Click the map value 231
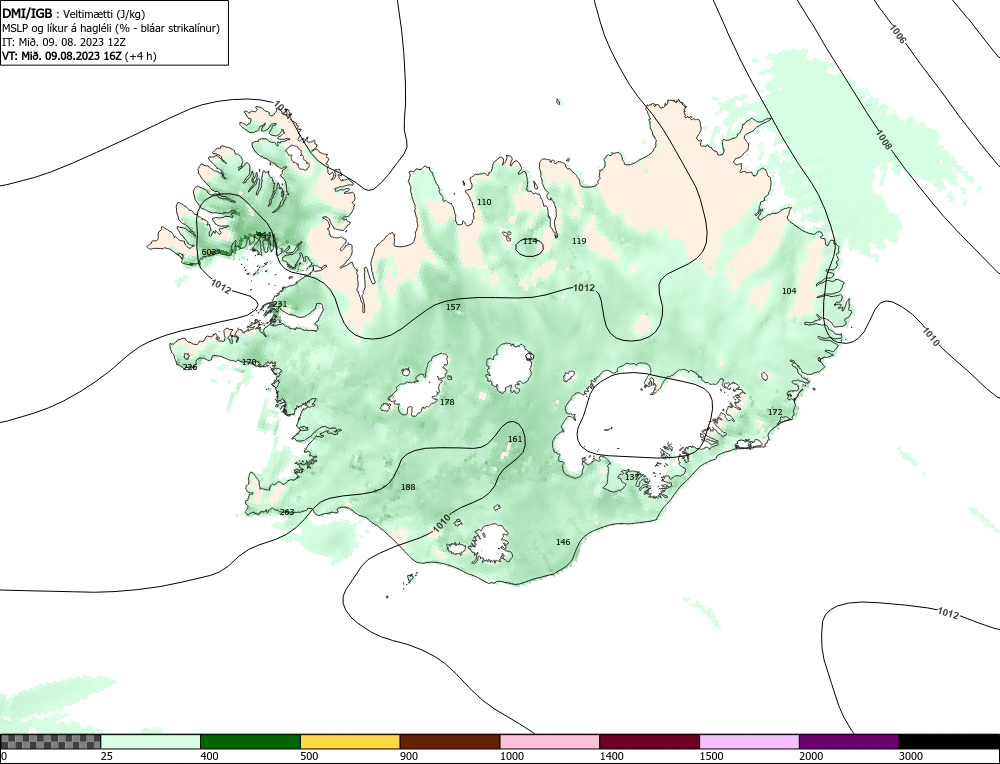This screenshot has width=1000, height=764. (280, 304)
